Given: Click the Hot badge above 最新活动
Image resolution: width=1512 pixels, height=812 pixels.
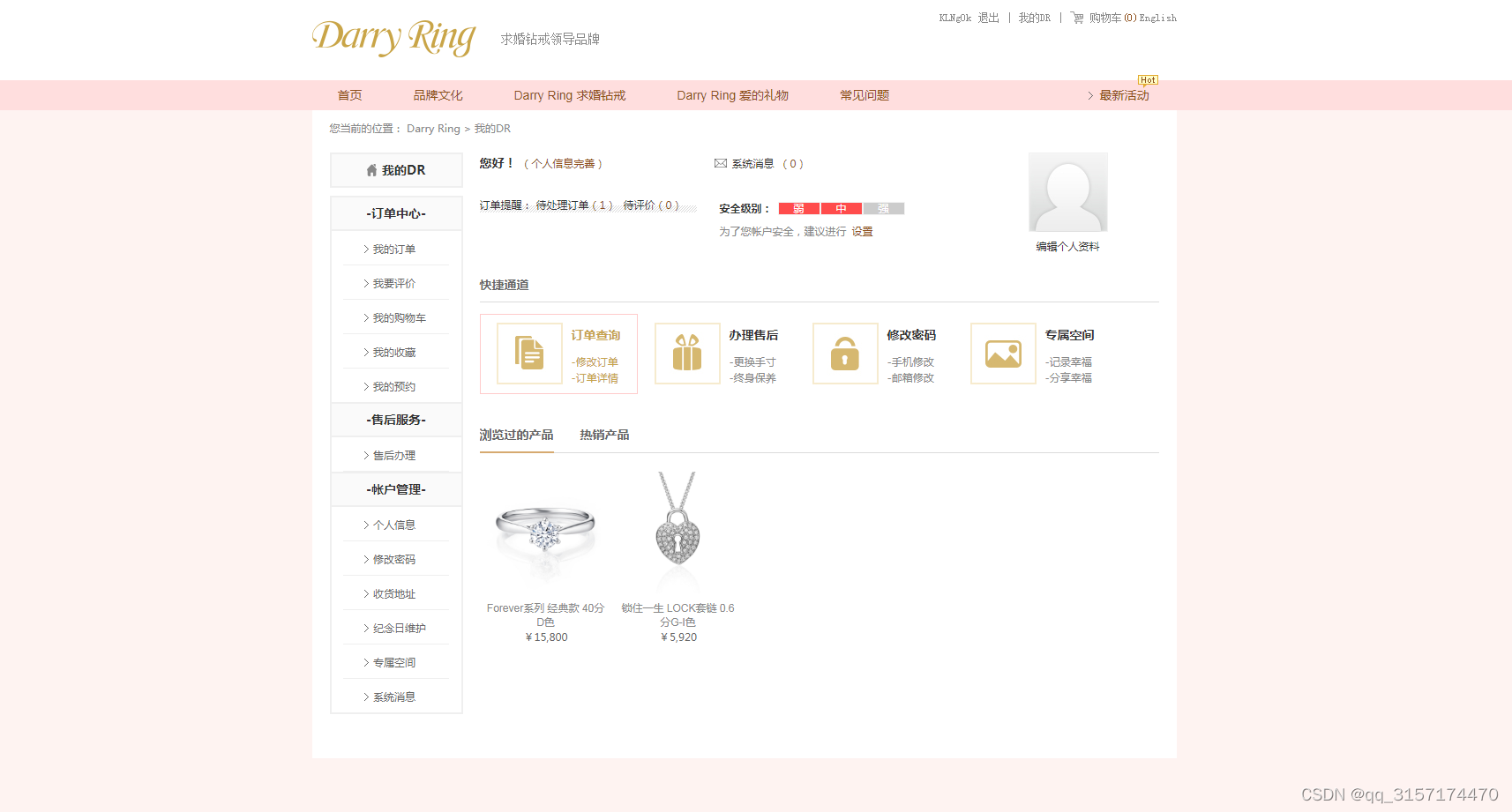Looking at the screenshot, I should coord(1148,80).
